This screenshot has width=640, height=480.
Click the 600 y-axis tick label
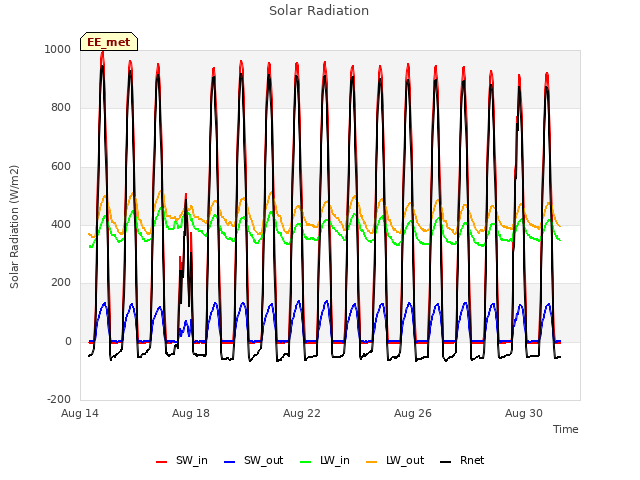click(x=61, y=167)
